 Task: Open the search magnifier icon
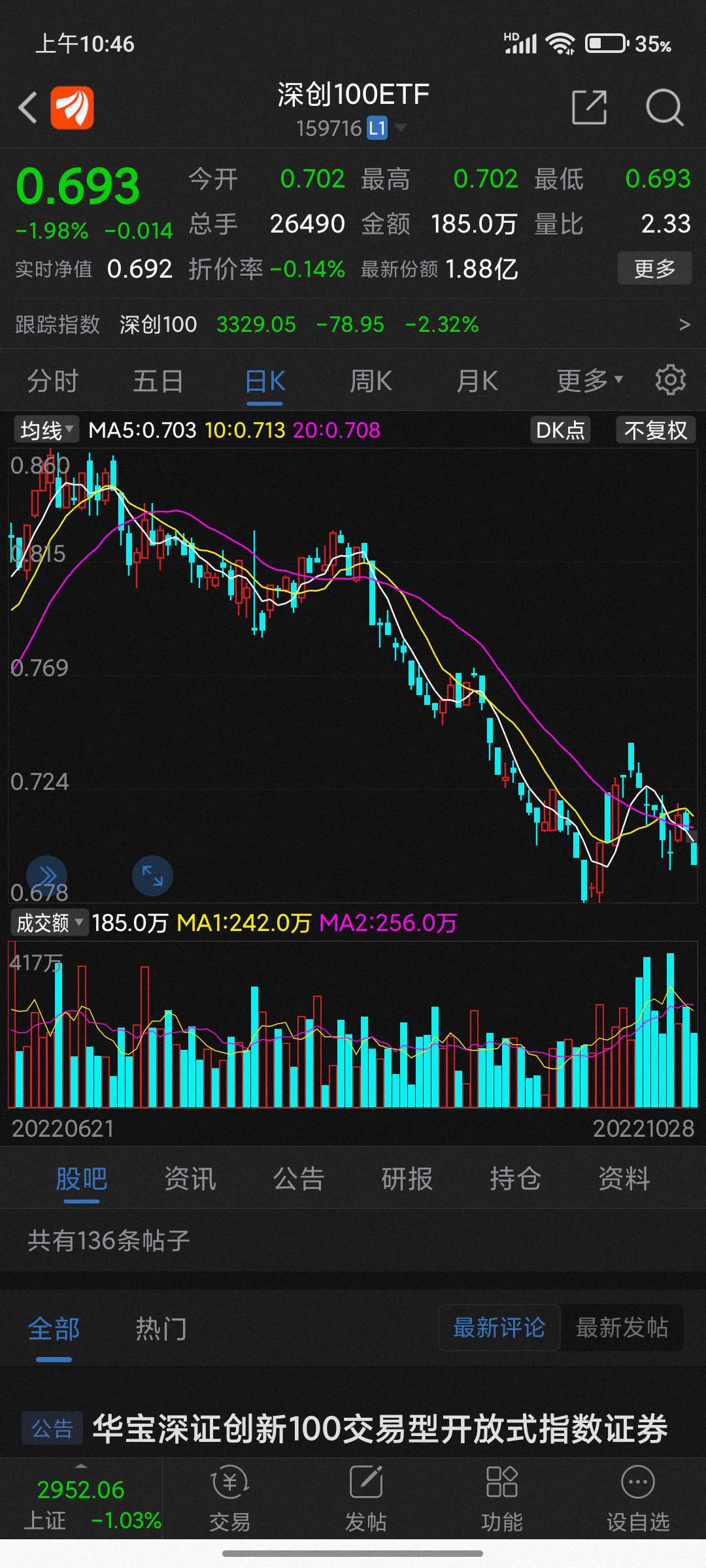pos(665,107)
